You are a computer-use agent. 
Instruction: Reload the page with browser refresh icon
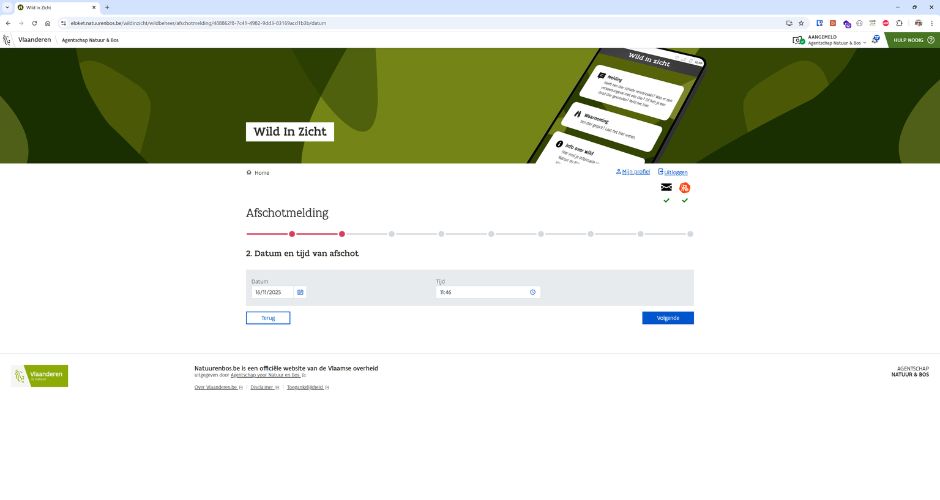(x=33, y=22)
